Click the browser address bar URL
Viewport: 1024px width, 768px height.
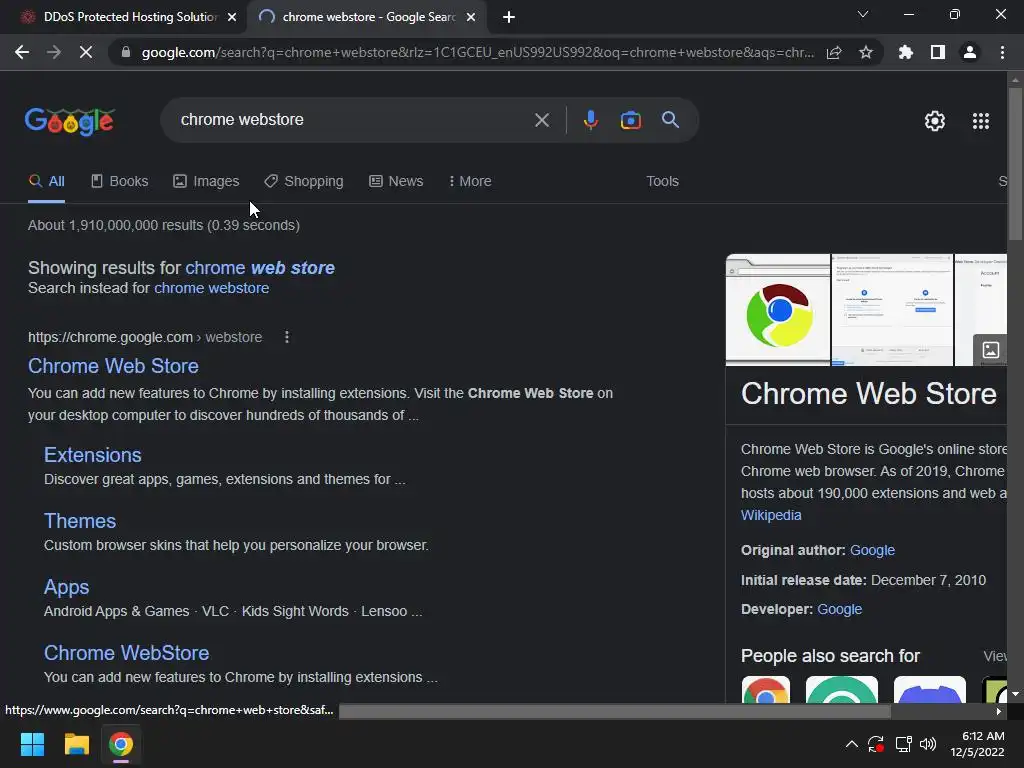[x=478, y=52]
